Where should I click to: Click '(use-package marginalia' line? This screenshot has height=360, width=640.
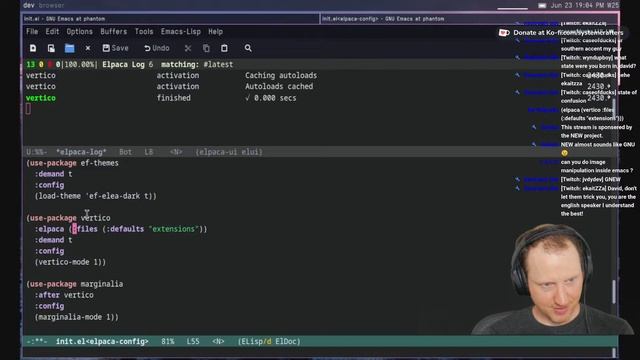click(x=74, y=284)
